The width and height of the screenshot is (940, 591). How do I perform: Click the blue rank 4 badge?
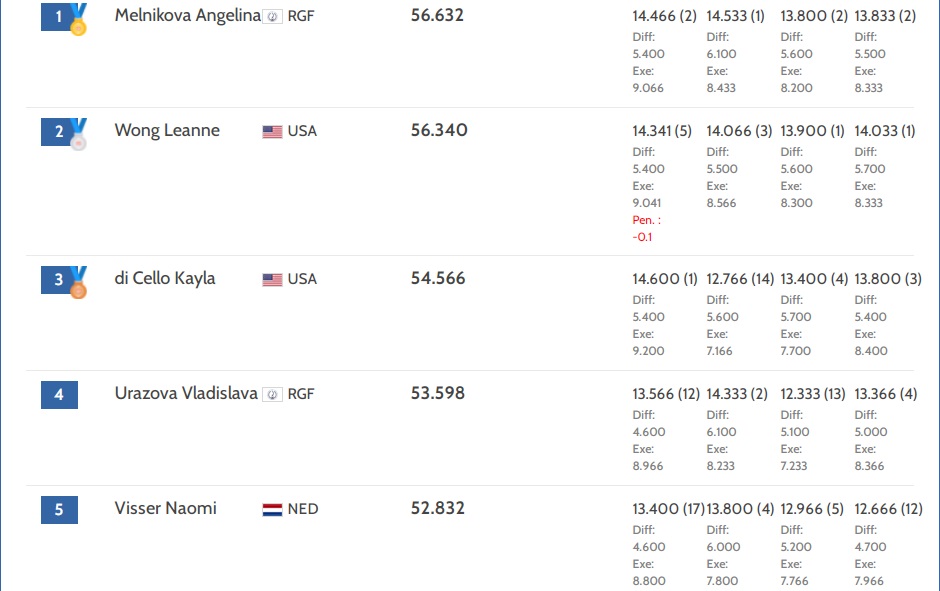[59, 394]
